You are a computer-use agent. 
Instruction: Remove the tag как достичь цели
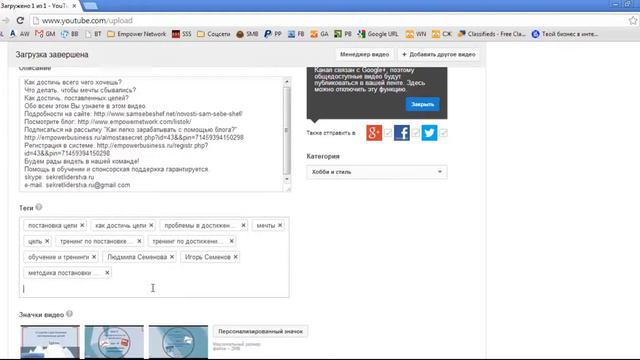(x=151, y=225)
